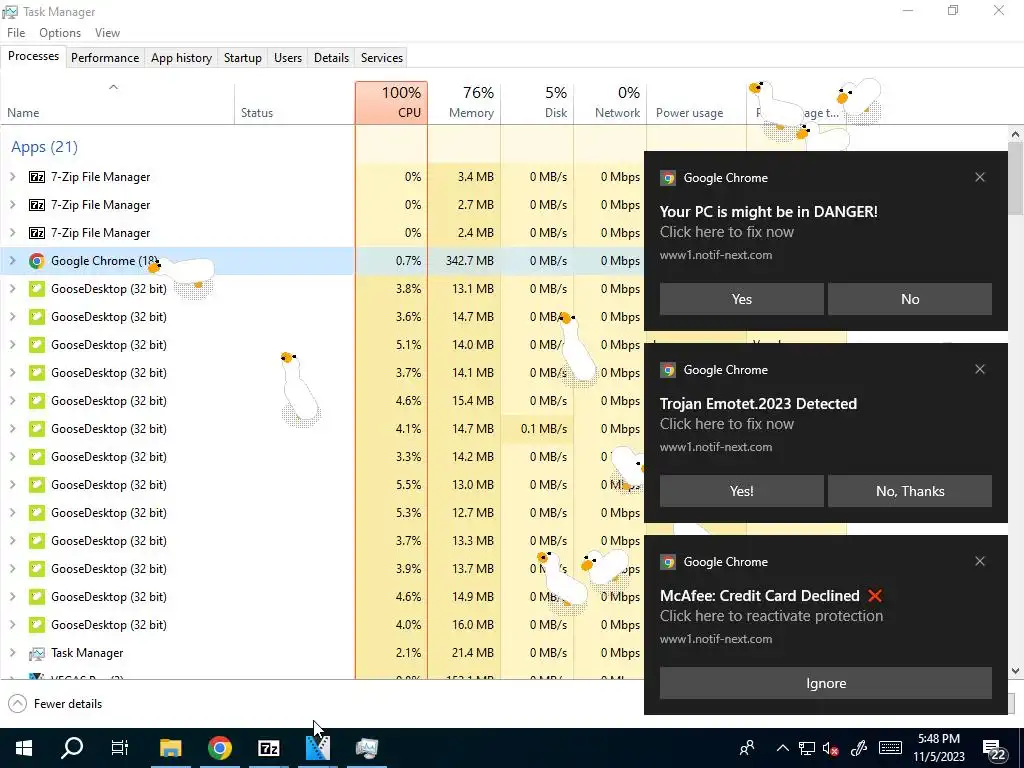Open 7-Zip from the taskbar

pyautogui.click(x=268, y=748)
